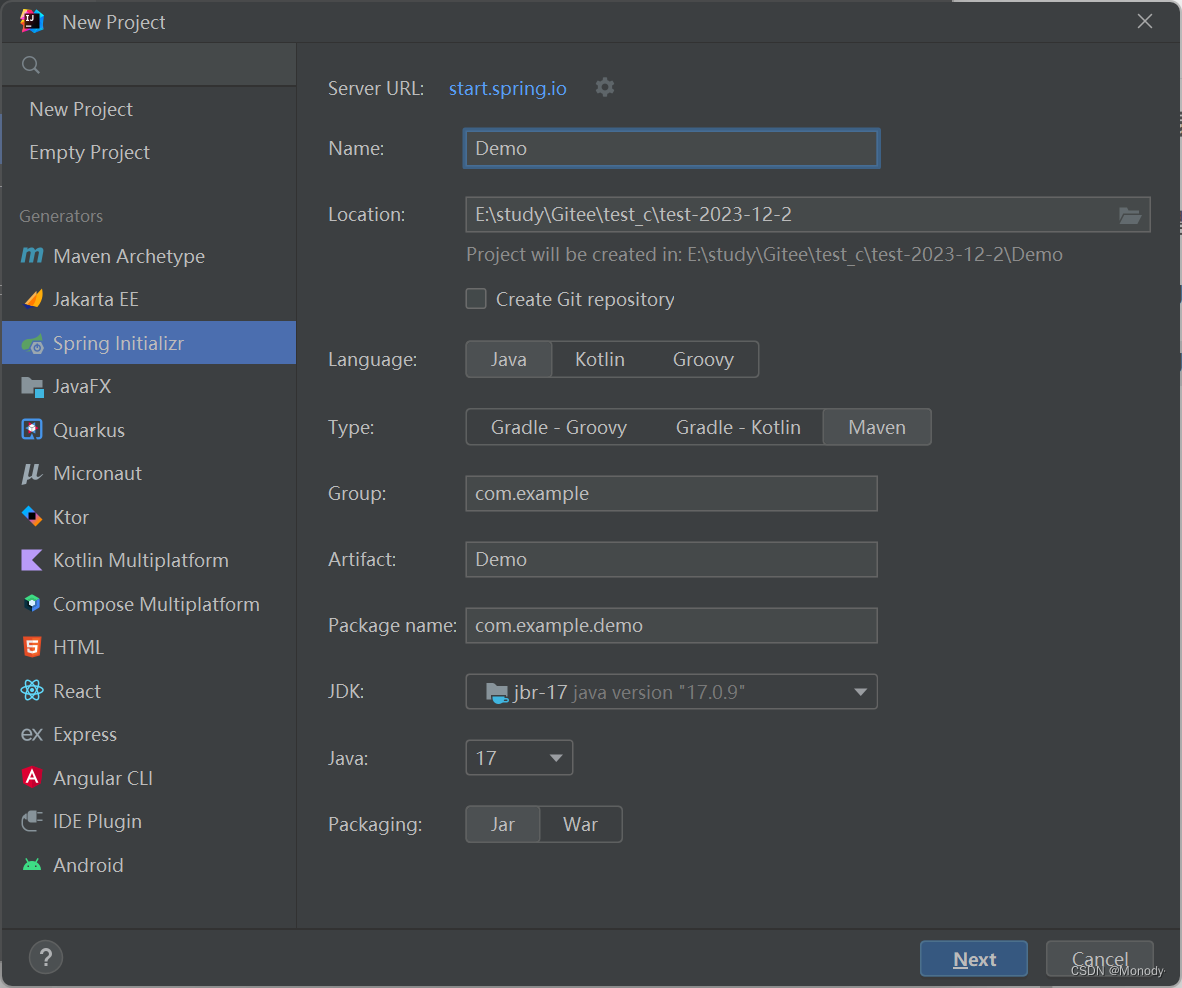Select JavaFX generator label
This screenshot has width=1182, height=988.
[82, 387]
